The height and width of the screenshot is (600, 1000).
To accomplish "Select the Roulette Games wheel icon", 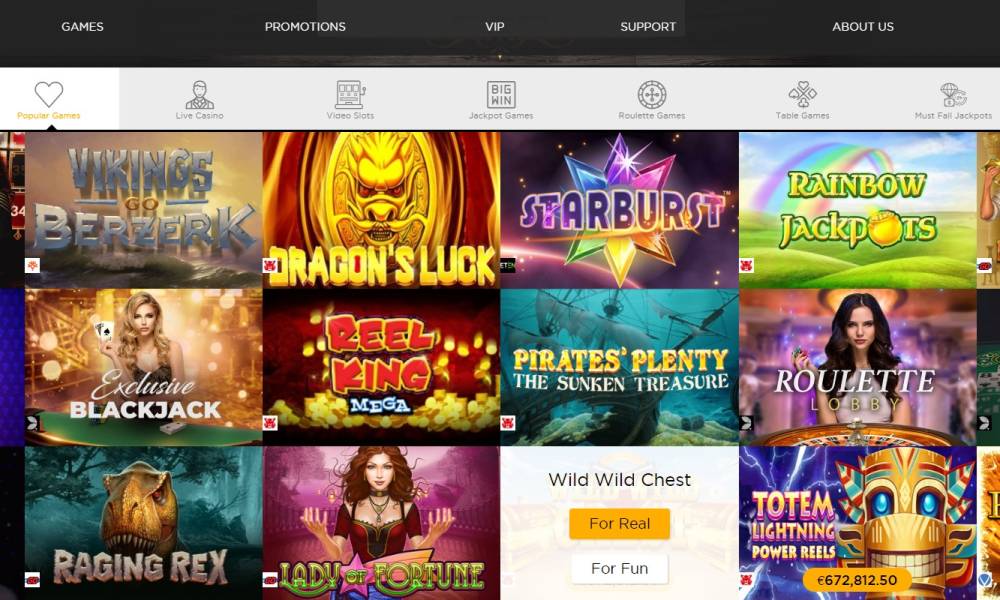I will (x=652, y=94).
